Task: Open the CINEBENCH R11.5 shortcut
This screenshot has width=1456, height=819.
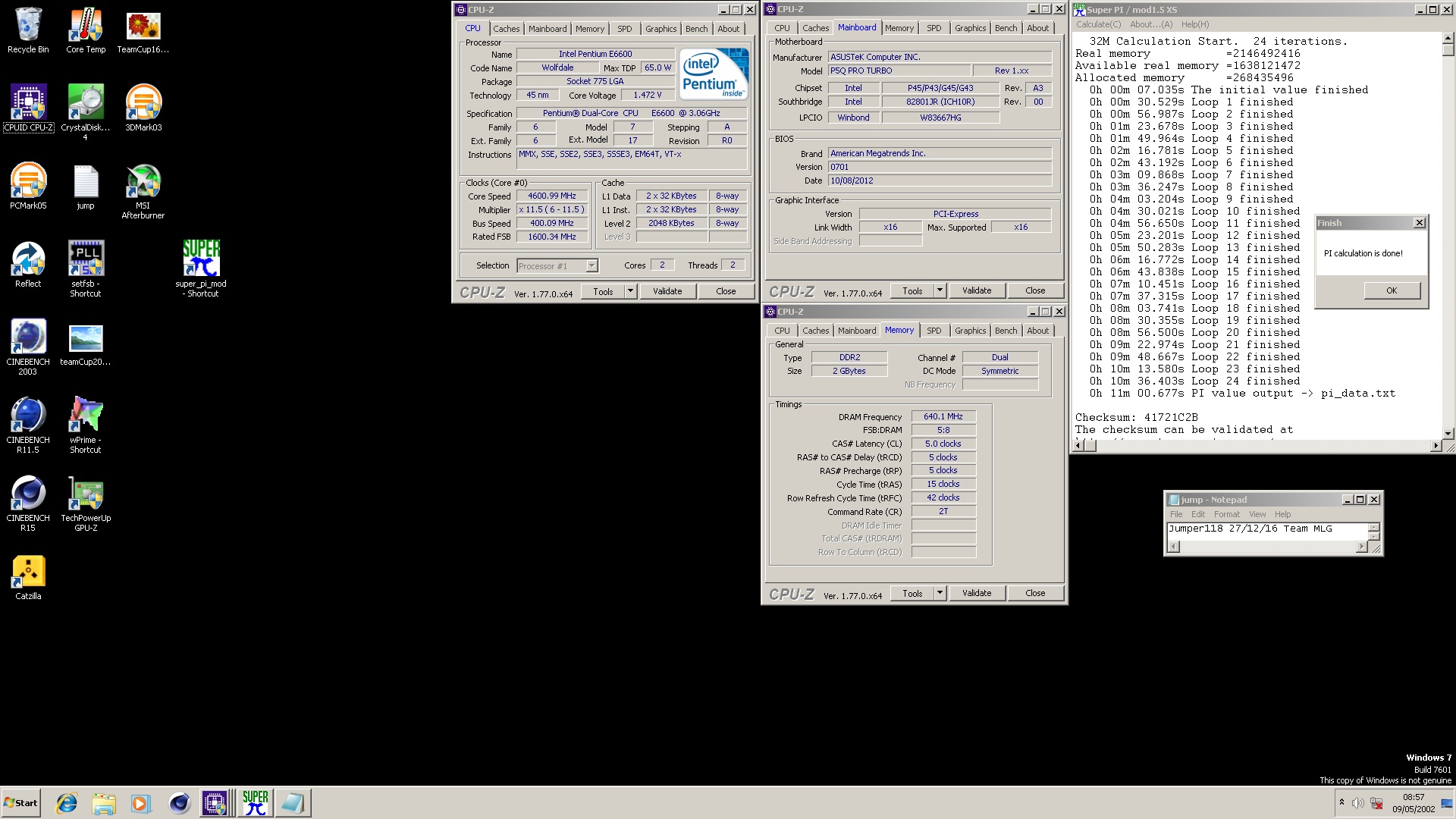Action: pyautogui.click(x=28, y=425)
